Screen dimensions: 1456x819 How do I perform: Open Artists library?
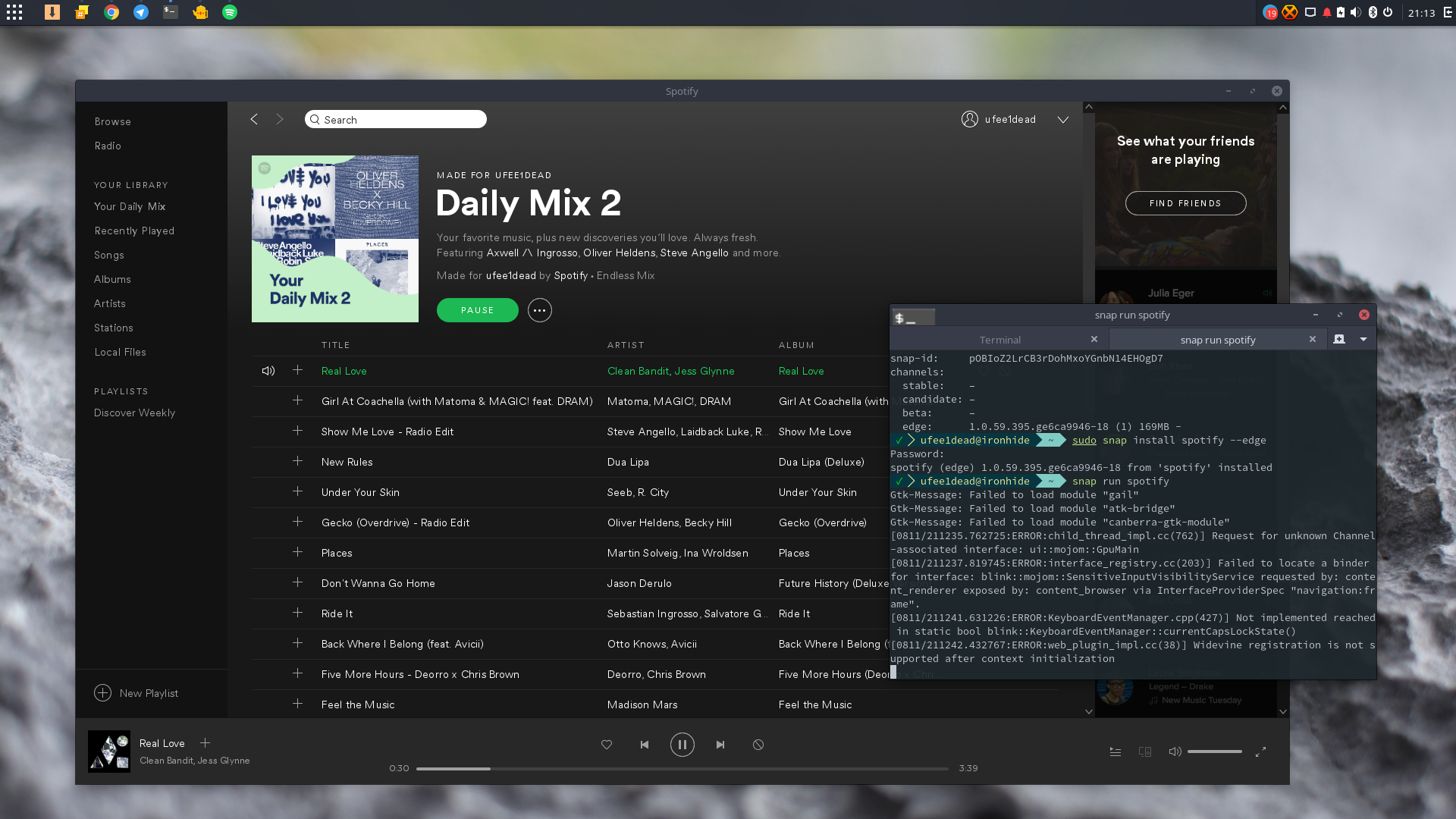coord(110,303)
